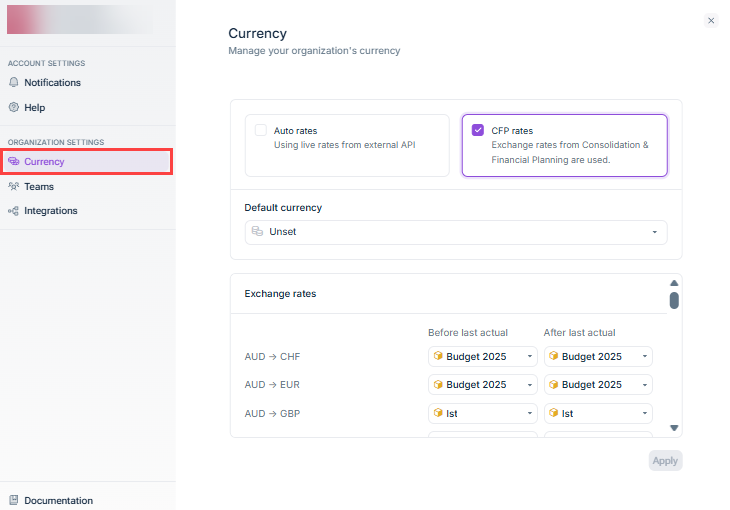Image resolution: width=730 pixels, height=510 pixels.
Task: Click coins icon in Default currency field
Action: click(x=257, y=231)
